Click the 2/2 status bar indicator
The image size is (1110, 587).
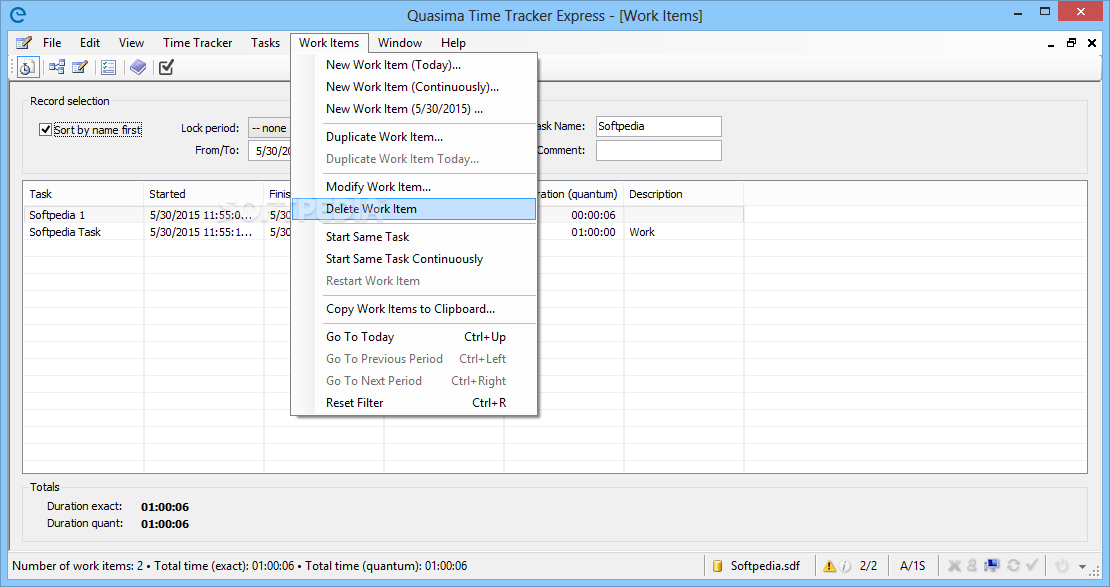869,566
